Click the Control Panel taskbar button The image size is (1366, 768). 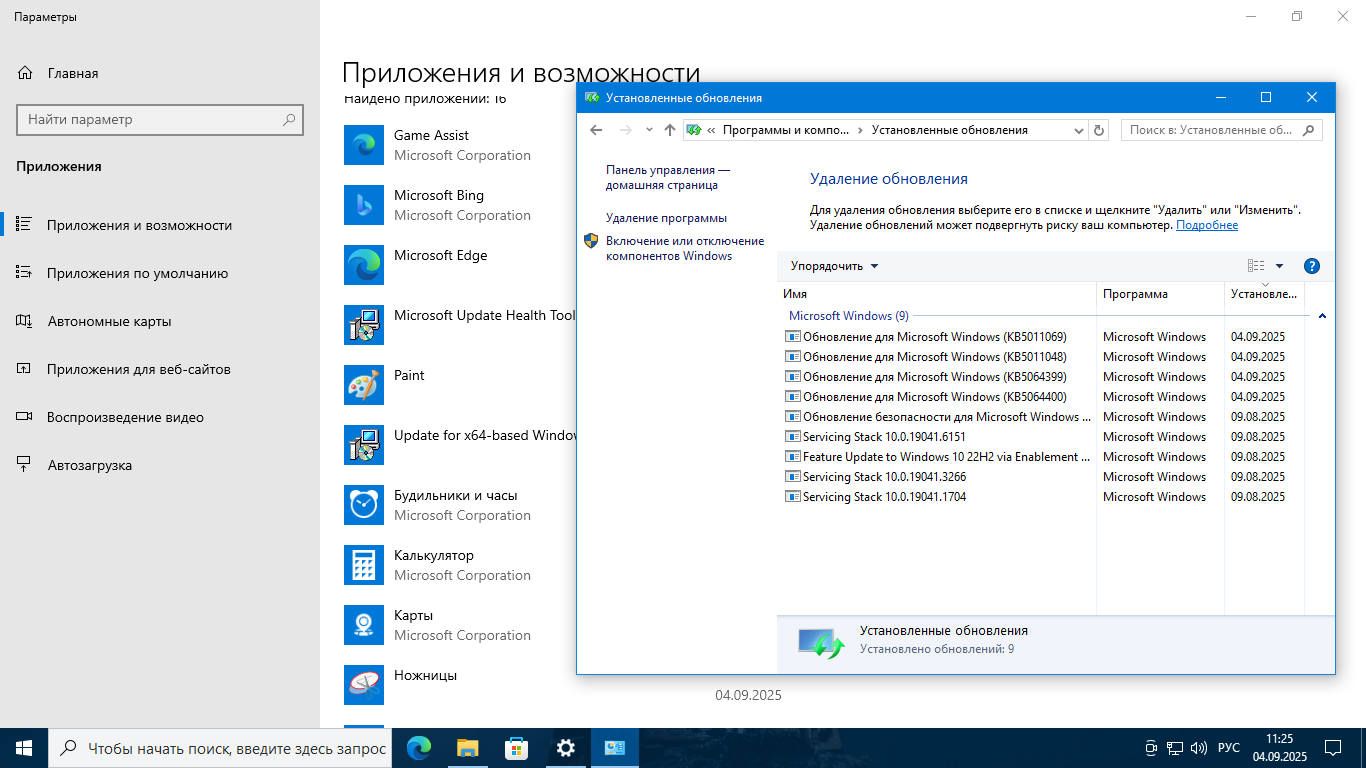614,748
